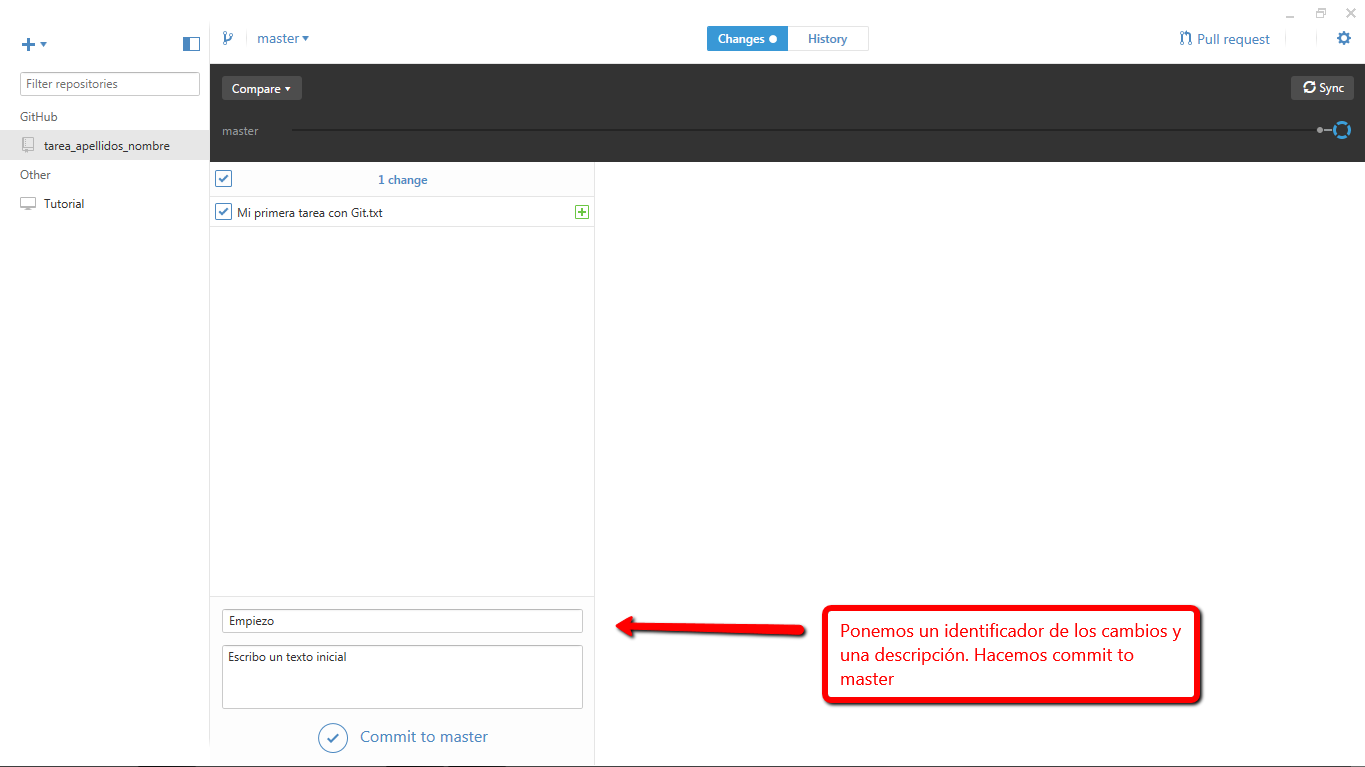Viewport: 1365px width, 767px height.
Task: Click the monitor icon next to Tutorial
Action: pos(28,204)
